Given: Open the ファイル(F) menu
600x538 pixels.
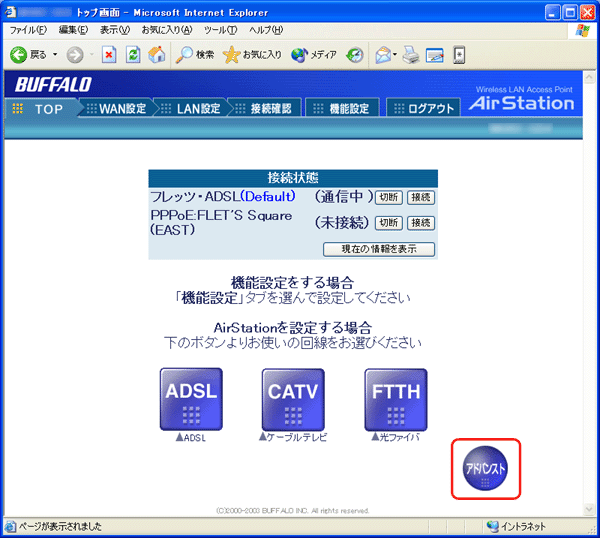Looking at the screenshot, I should [x=28, y=30].
